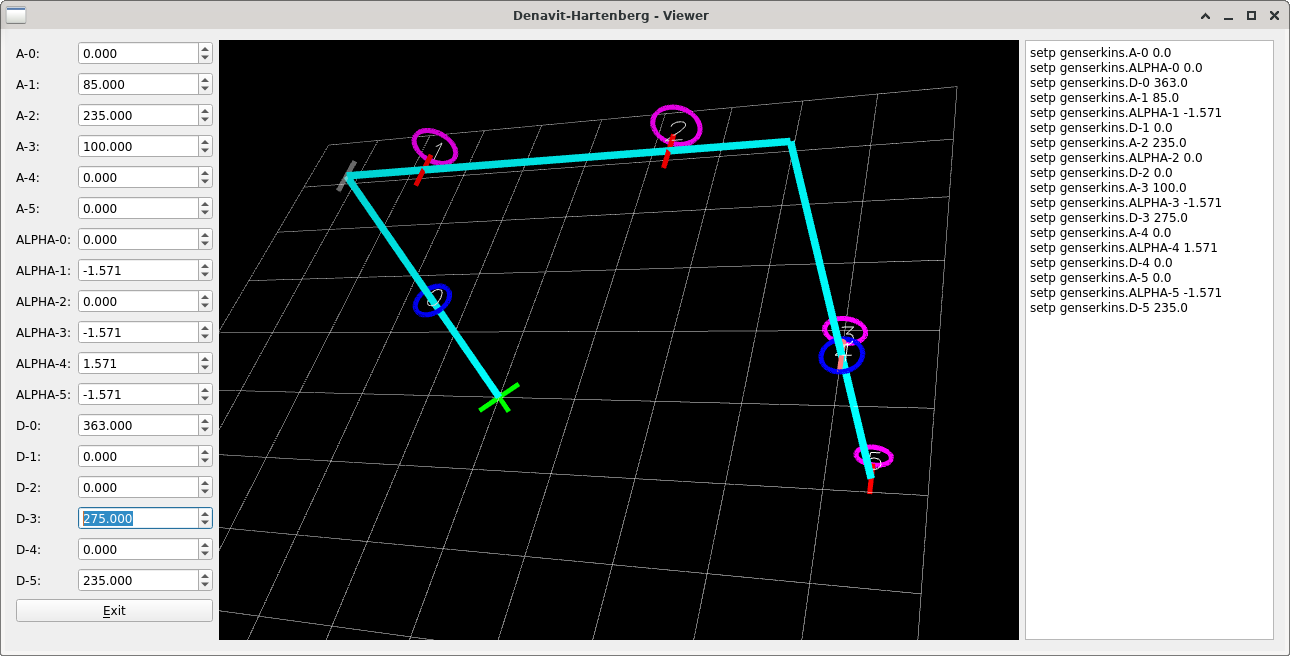1290x656 pixels.
Task: Select the ALPHA-5 input field
Action: point(138,394)
